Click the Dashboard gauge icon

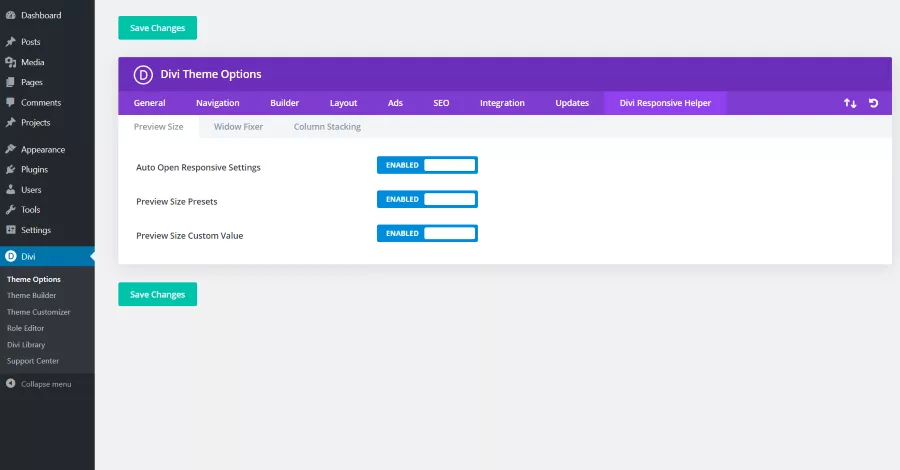click(x=10, y=15)
